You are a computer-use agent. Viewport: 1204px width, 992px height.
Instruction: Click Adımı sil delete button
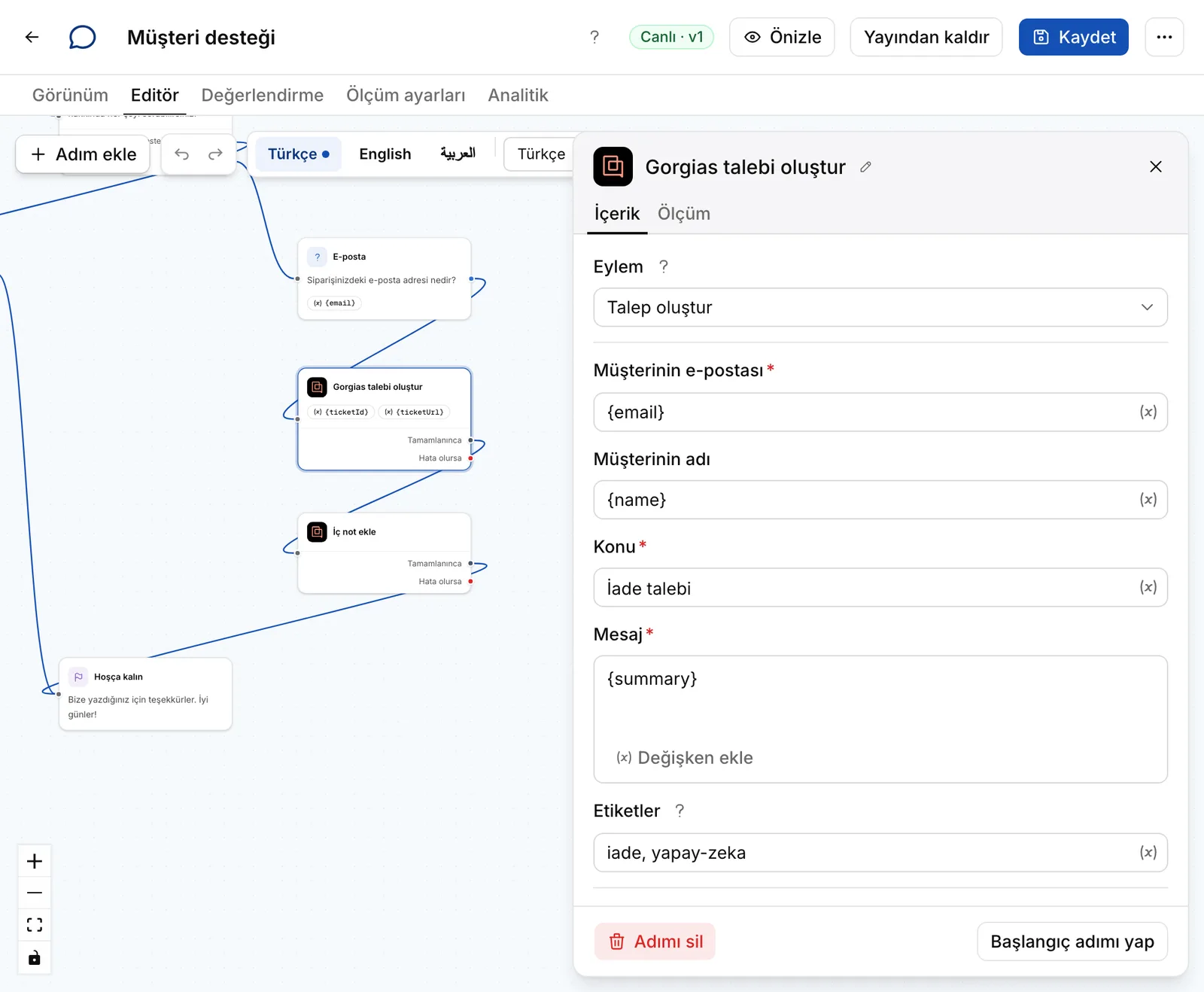[655, 942]
